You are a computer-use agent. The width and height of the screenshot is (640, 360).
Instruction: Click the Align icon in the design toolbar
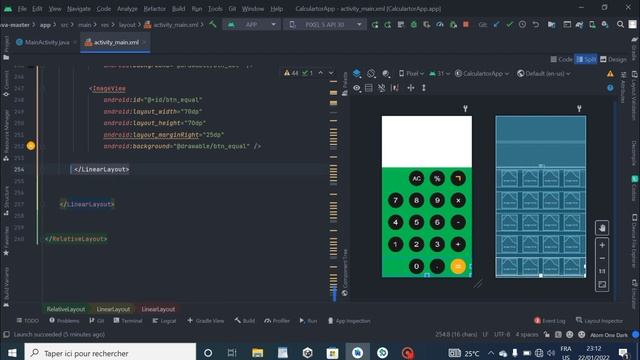[x=411, y=88]
